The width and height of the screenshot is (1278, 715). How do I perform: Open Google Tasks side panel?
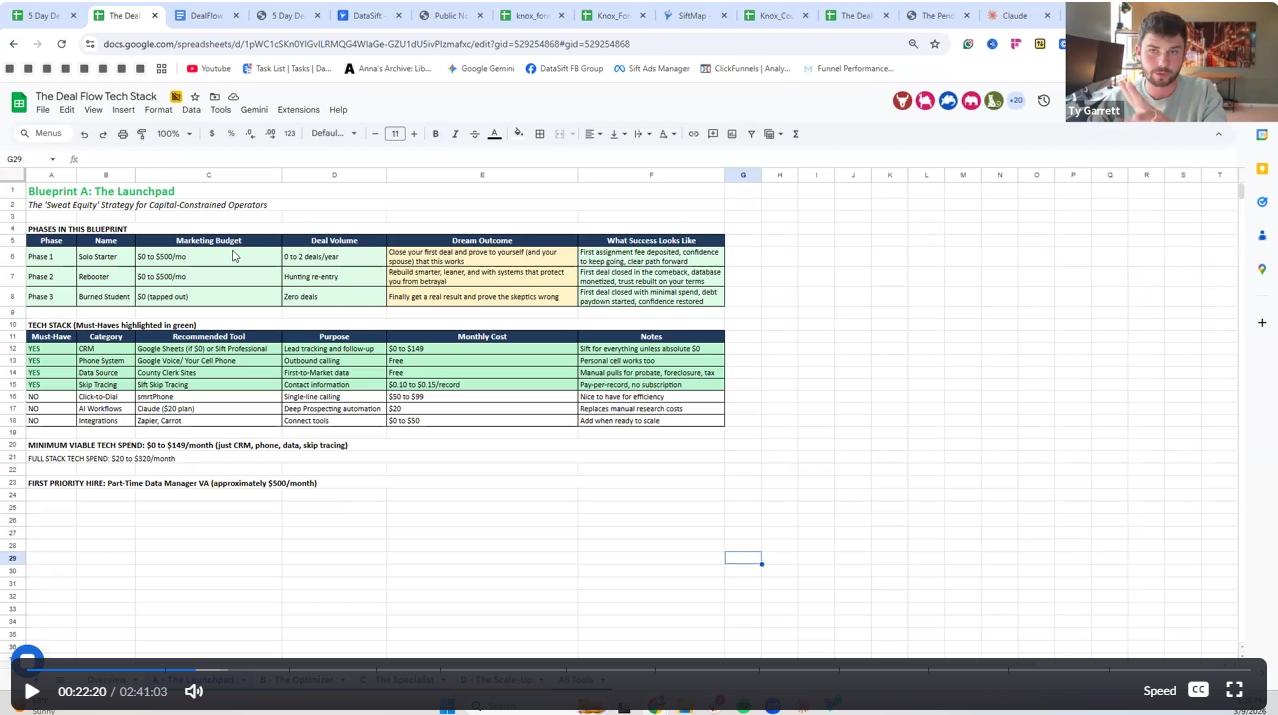pos(1262,202)
